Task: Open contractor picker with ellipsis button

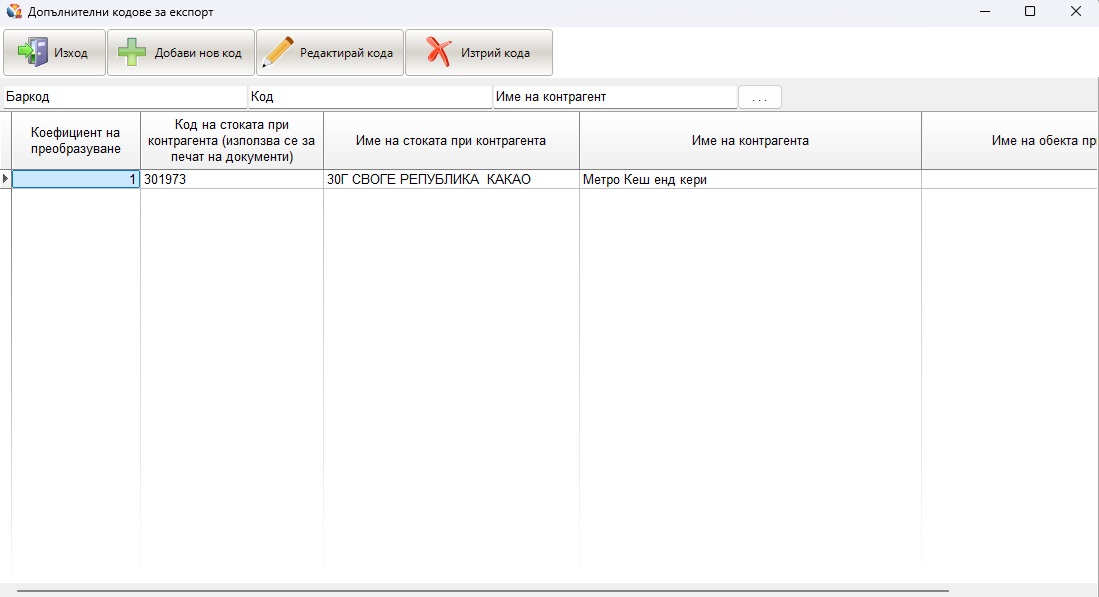Action: coord(759,97)
